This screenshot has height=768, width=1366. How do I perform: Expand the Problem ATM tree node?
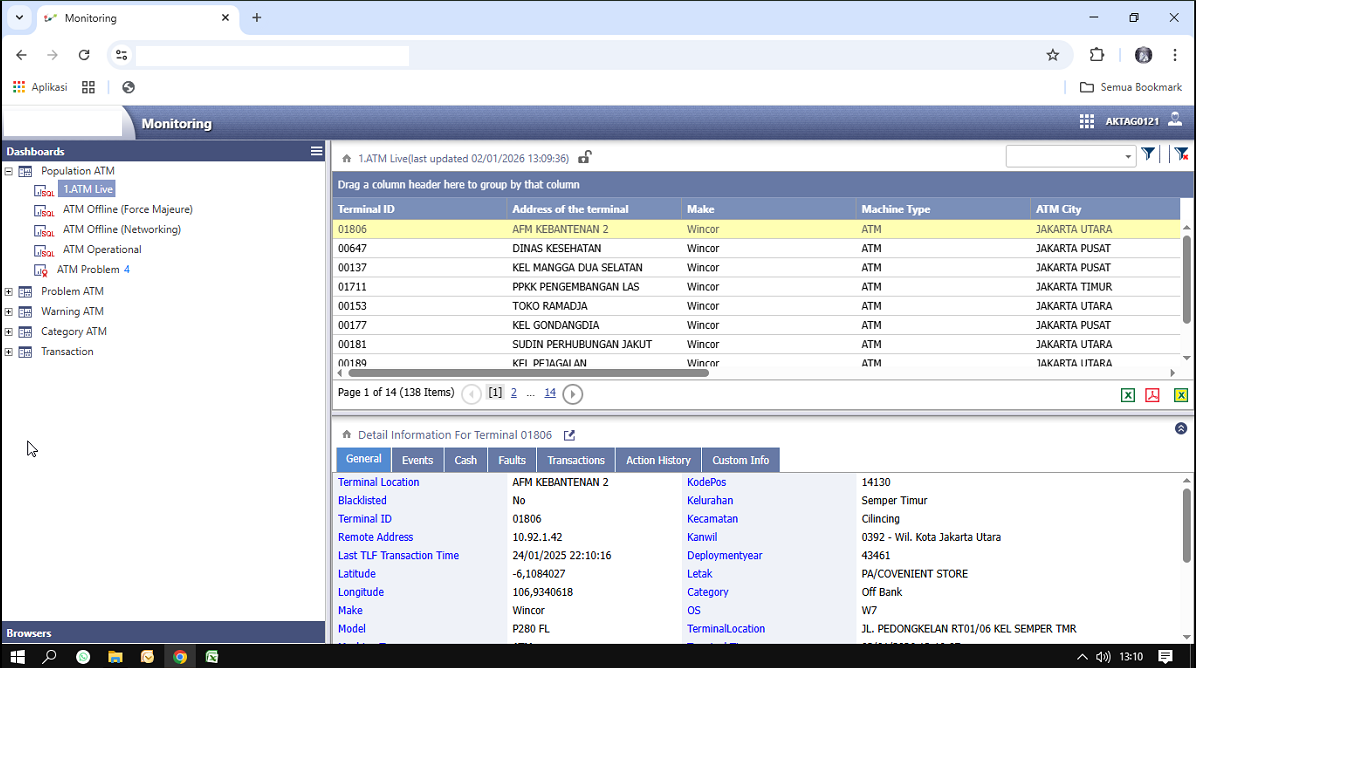pyautogui.click(x=9, y=292)
